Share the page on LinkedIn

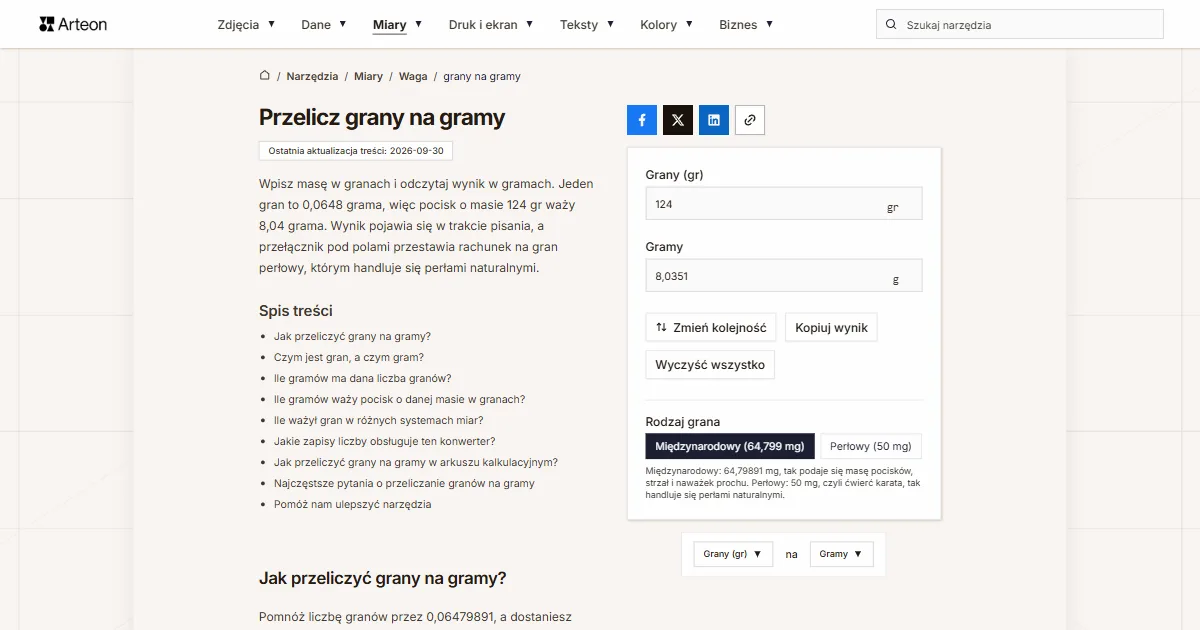click(714, 120)
